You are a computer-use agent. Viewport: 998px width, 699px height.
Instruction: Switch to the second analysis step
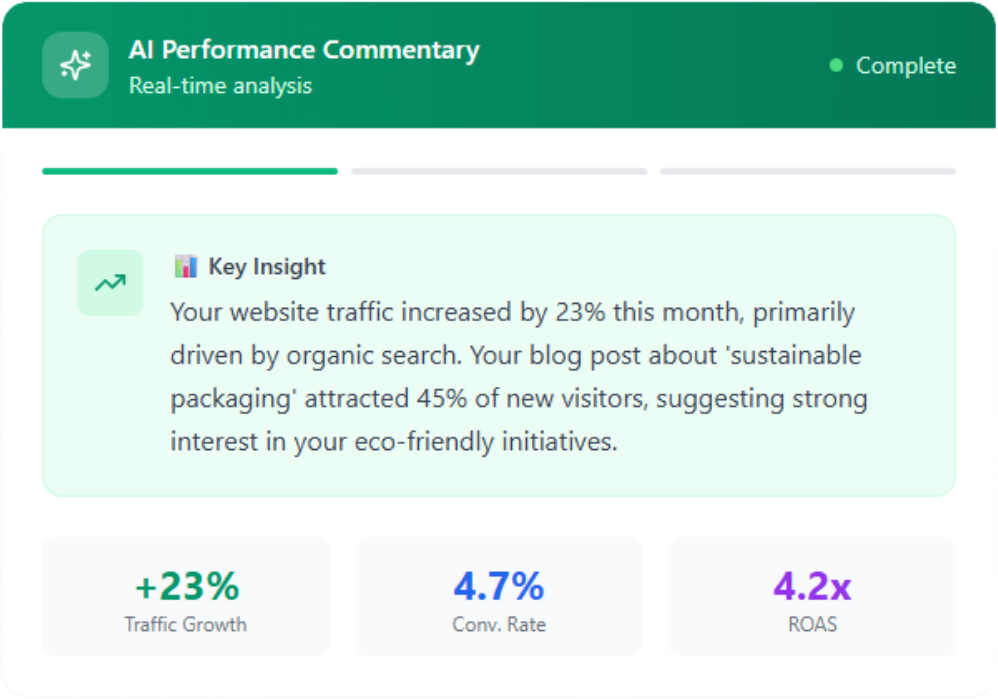click(x=499, y=172)
